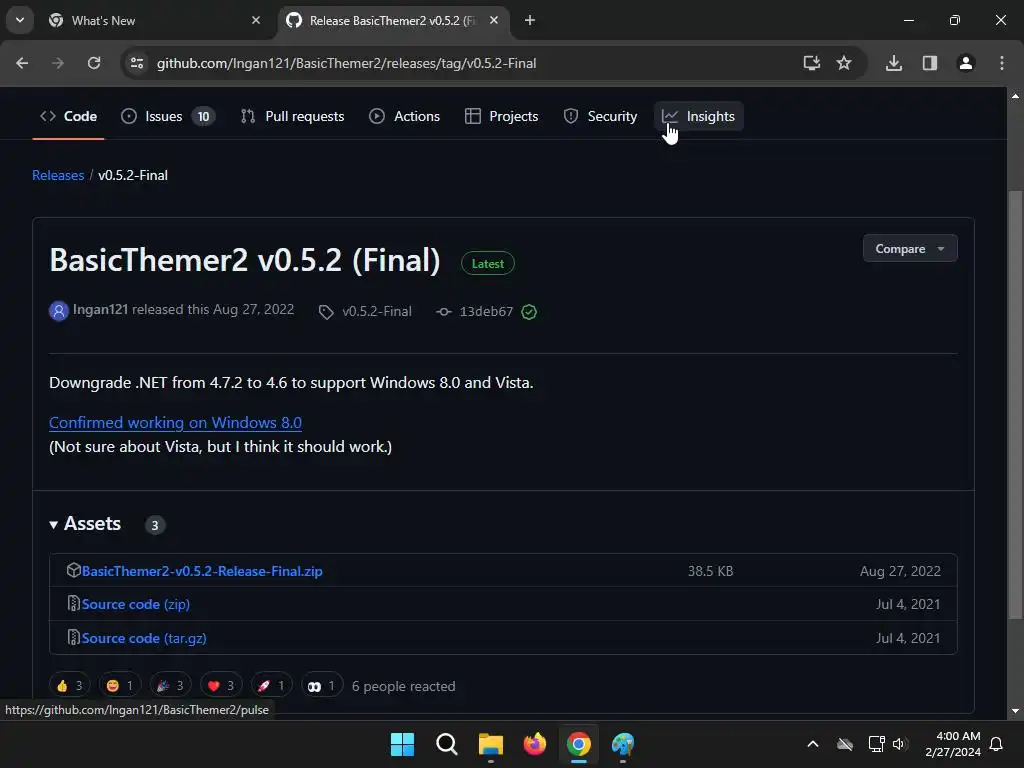
Task: Show hidden system tray icons
Action: pos(813,744)
